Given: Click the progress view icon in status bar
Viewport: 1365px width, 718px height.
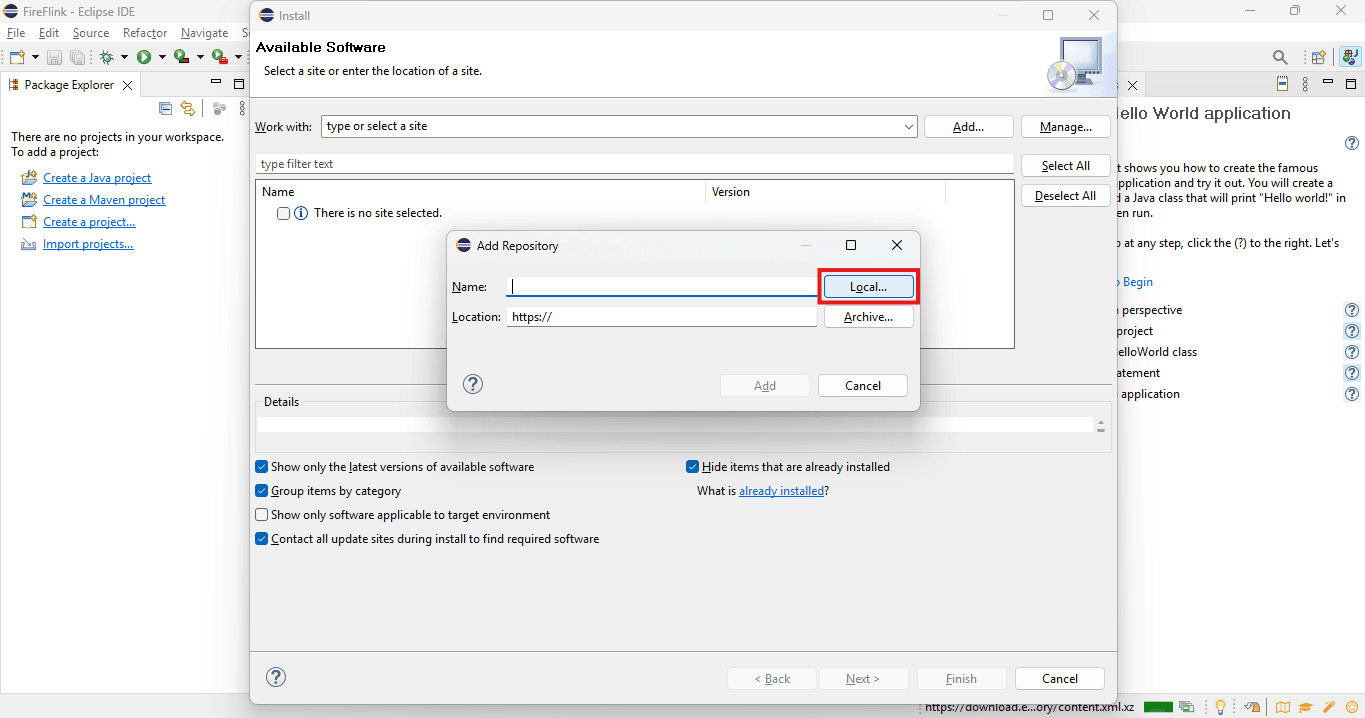Looking at the screenshot, I should [x=1187, y=707].
